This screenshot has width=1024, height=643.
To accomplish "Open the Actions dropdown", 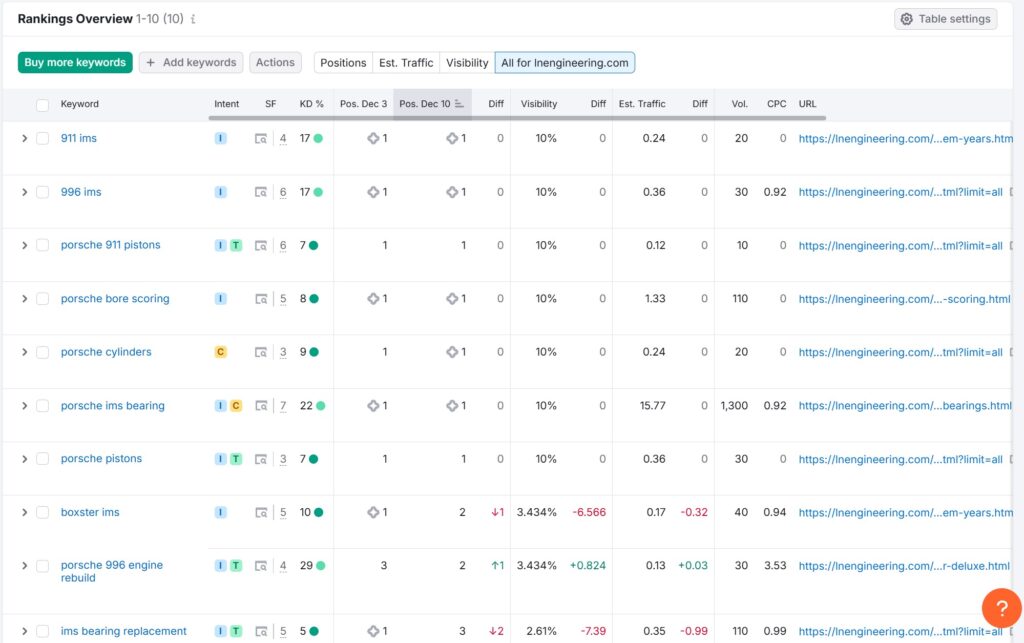I will [x=275, y=62].
